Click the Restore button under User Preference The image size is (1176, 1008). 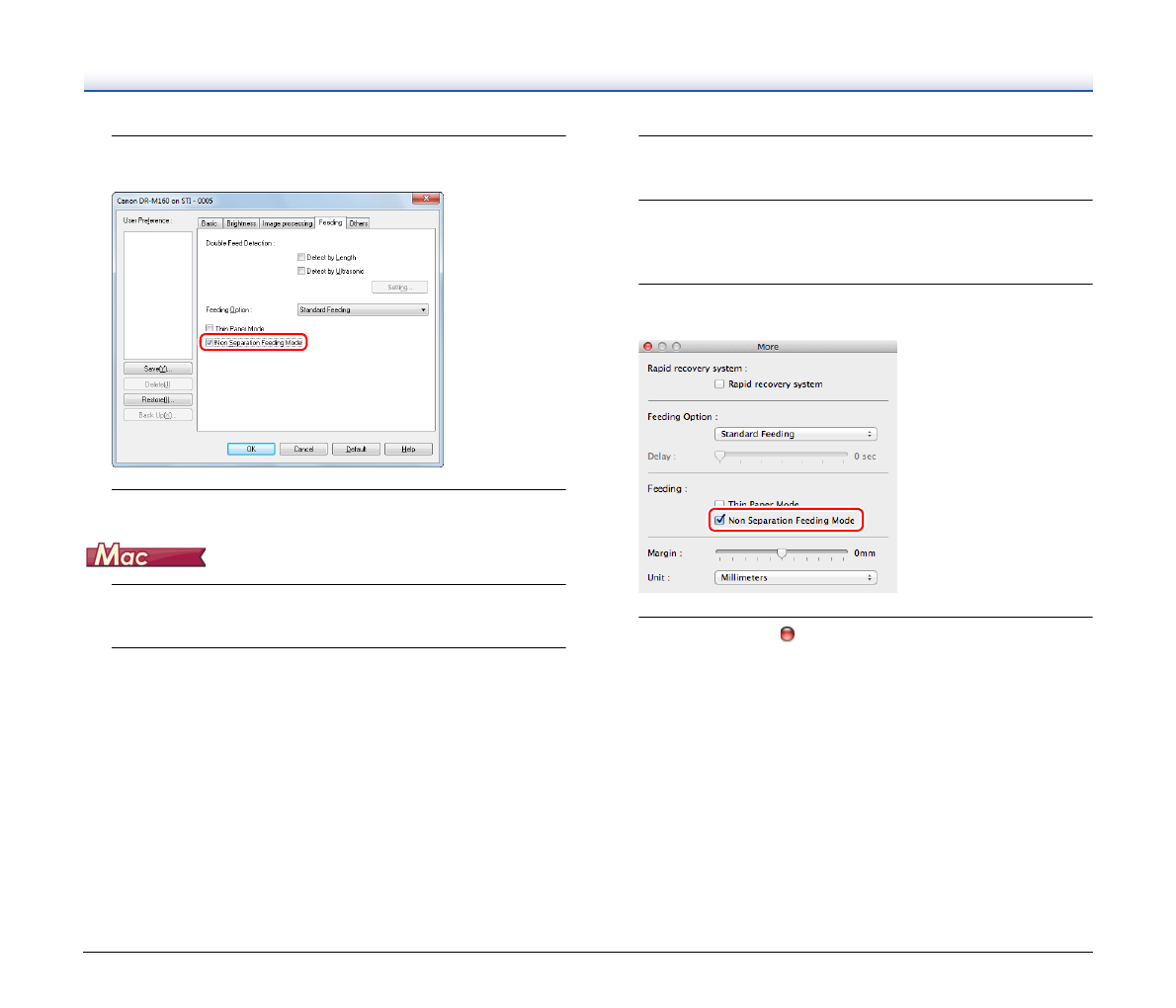157,400
